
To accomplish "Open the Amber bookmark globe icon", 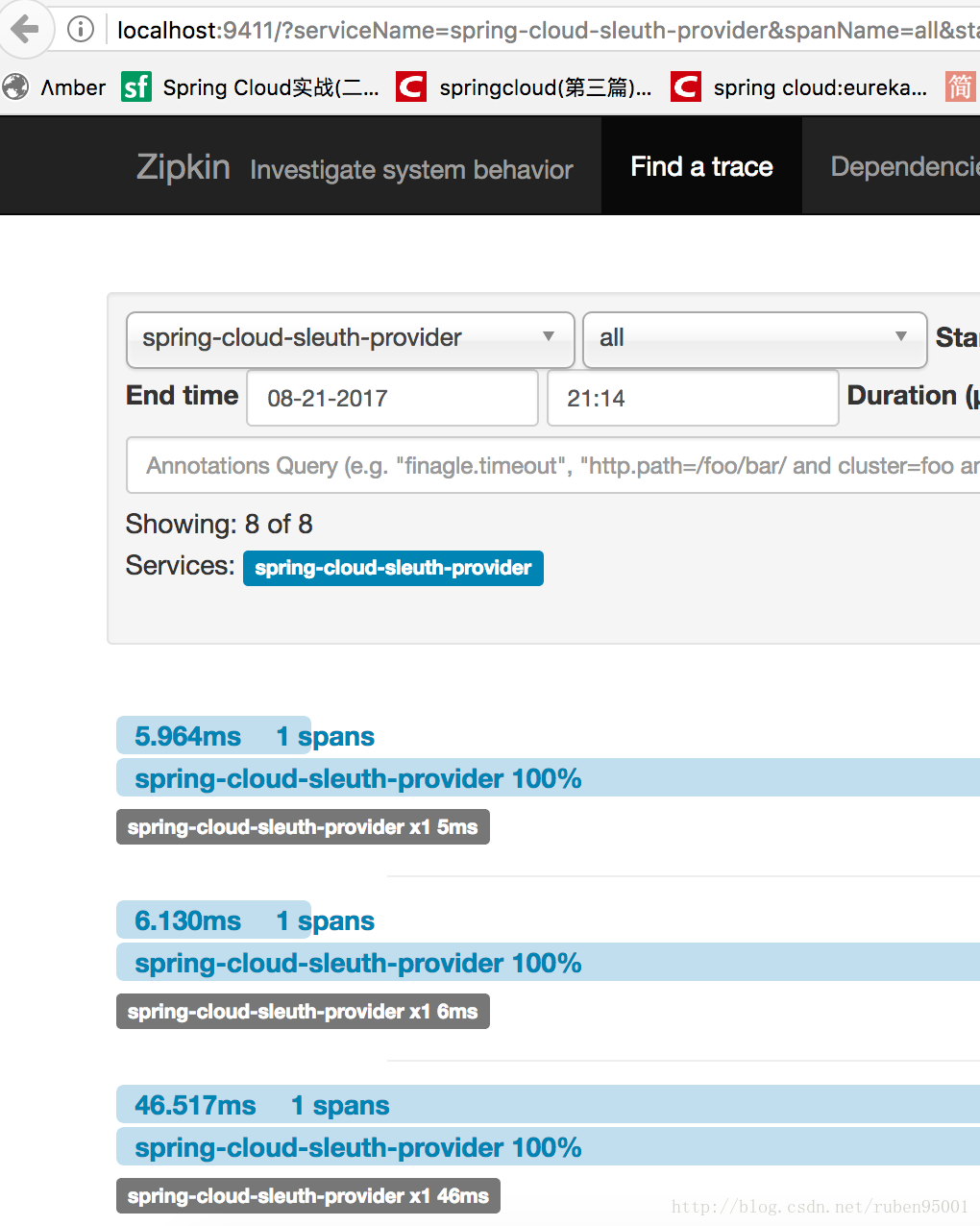I will coord(15,87).
